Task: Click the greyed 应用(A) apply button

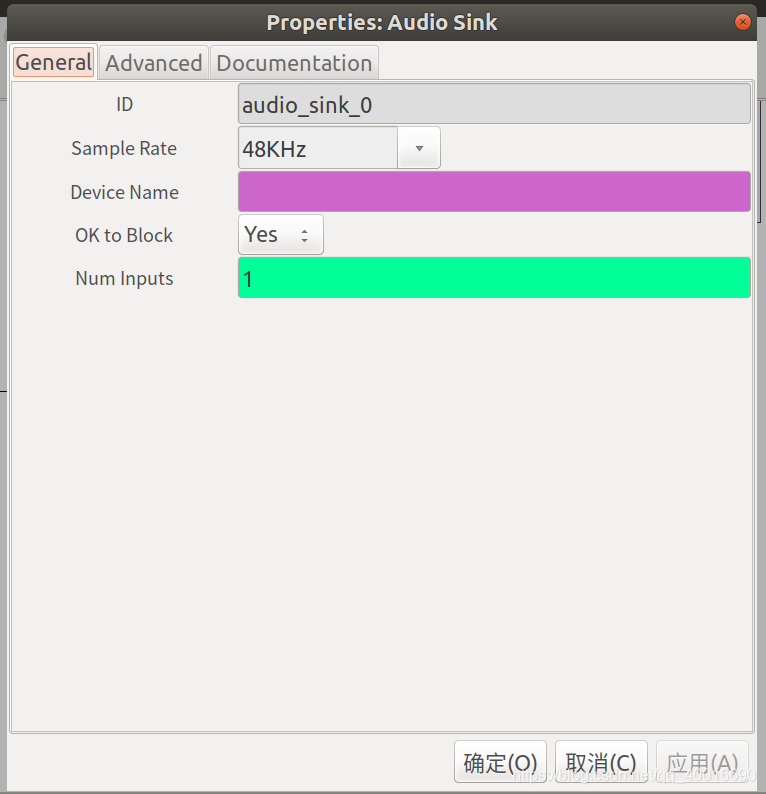Action: pos(702,762)
